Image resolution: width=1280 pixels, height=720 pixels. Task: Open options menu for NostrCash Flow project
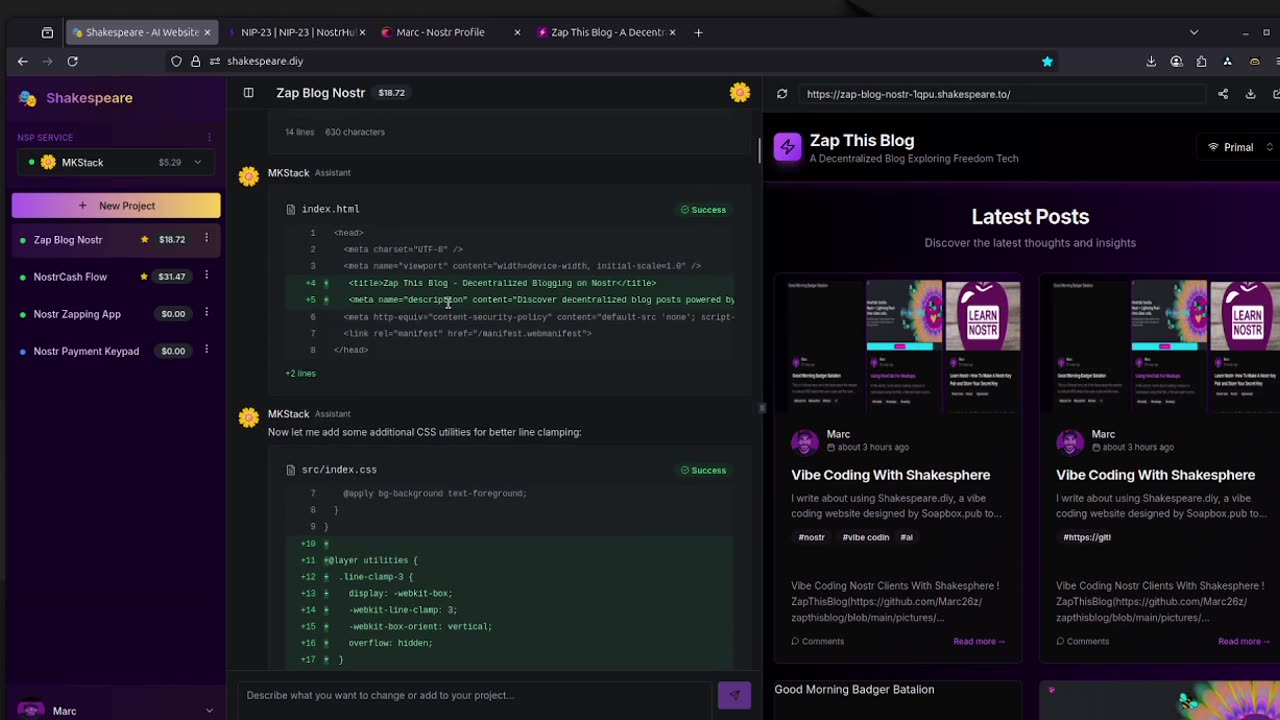(x=206, y=276)
